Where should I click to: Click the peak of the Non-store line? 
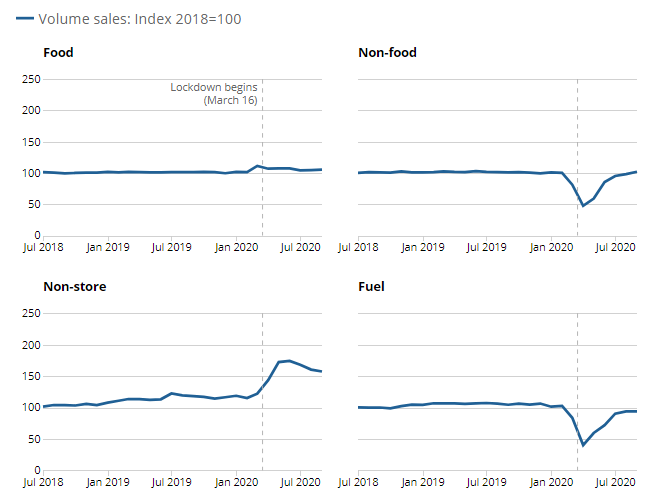click(x=289, y=360)
